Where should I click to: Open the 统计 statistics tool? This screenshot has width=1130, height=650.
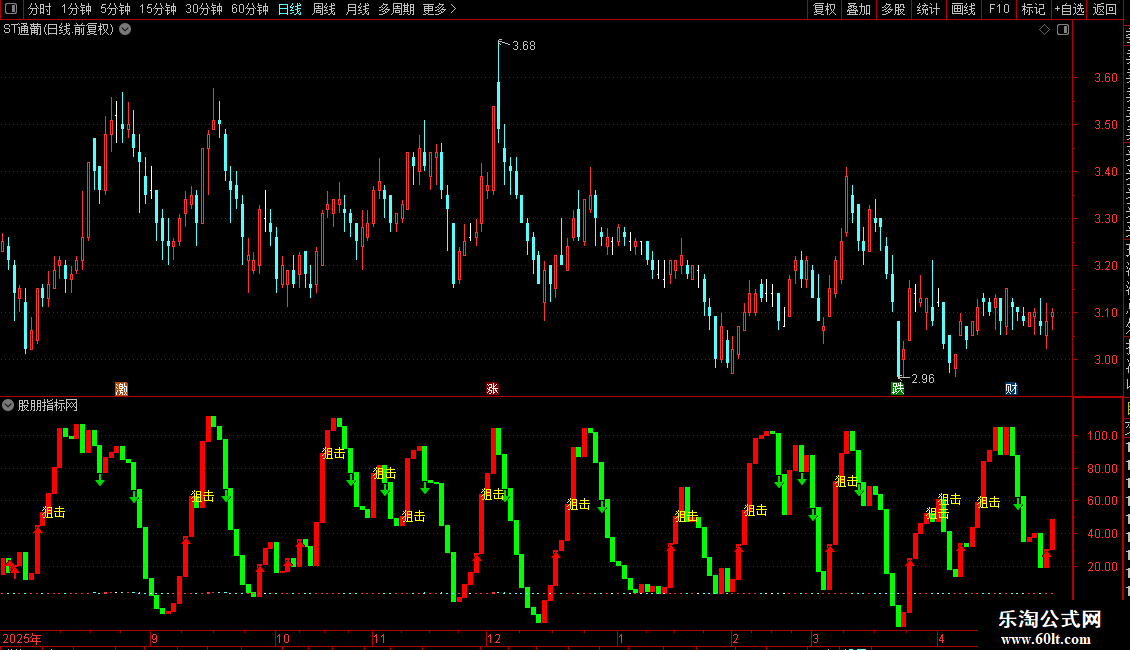click(x=928, y=9)
